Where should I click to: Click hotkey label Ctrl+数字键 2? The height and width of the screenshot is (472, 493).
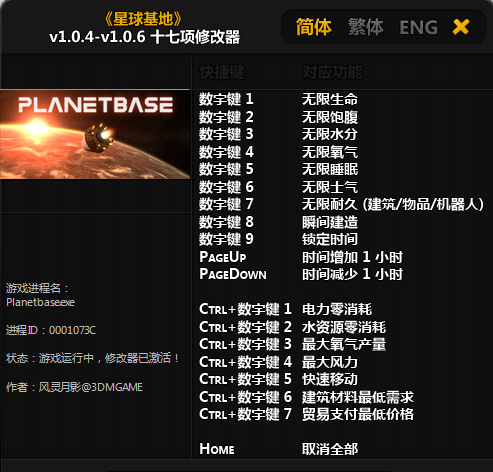pos(245,327)
